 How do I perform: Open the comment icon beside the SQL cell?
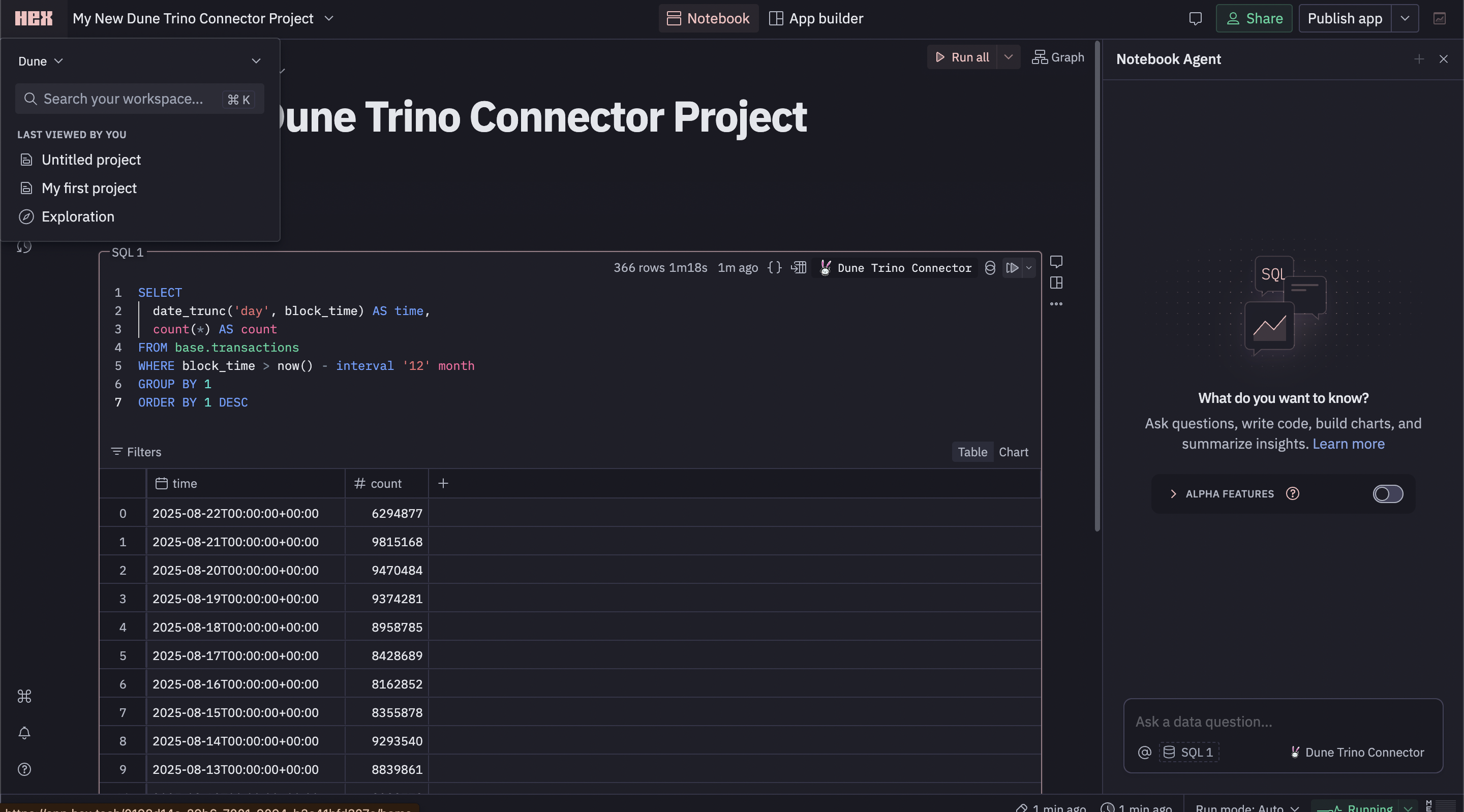(x=1056, y=261)
